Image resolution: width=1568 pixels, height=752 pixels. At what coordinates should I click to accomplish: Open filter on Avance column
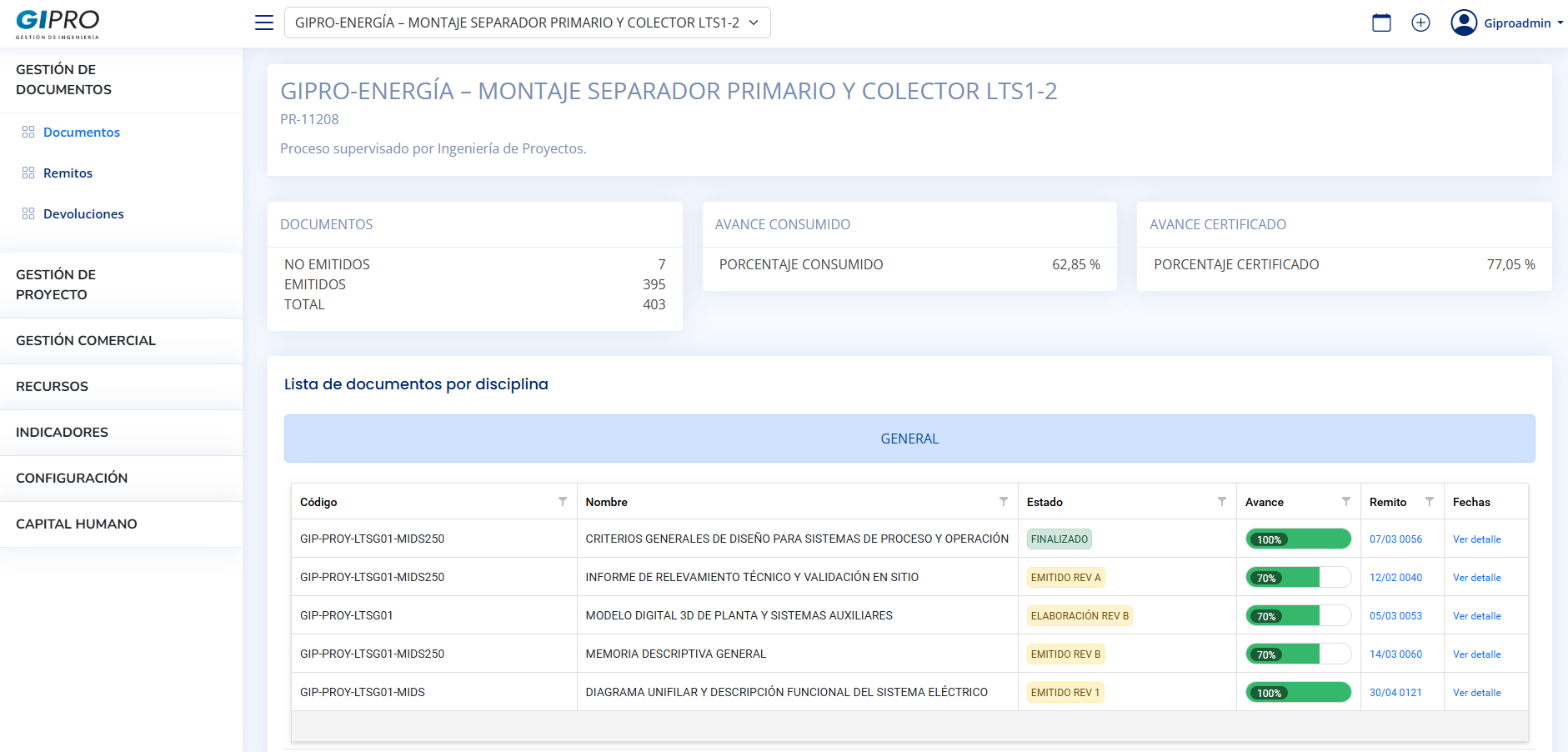1346,501
